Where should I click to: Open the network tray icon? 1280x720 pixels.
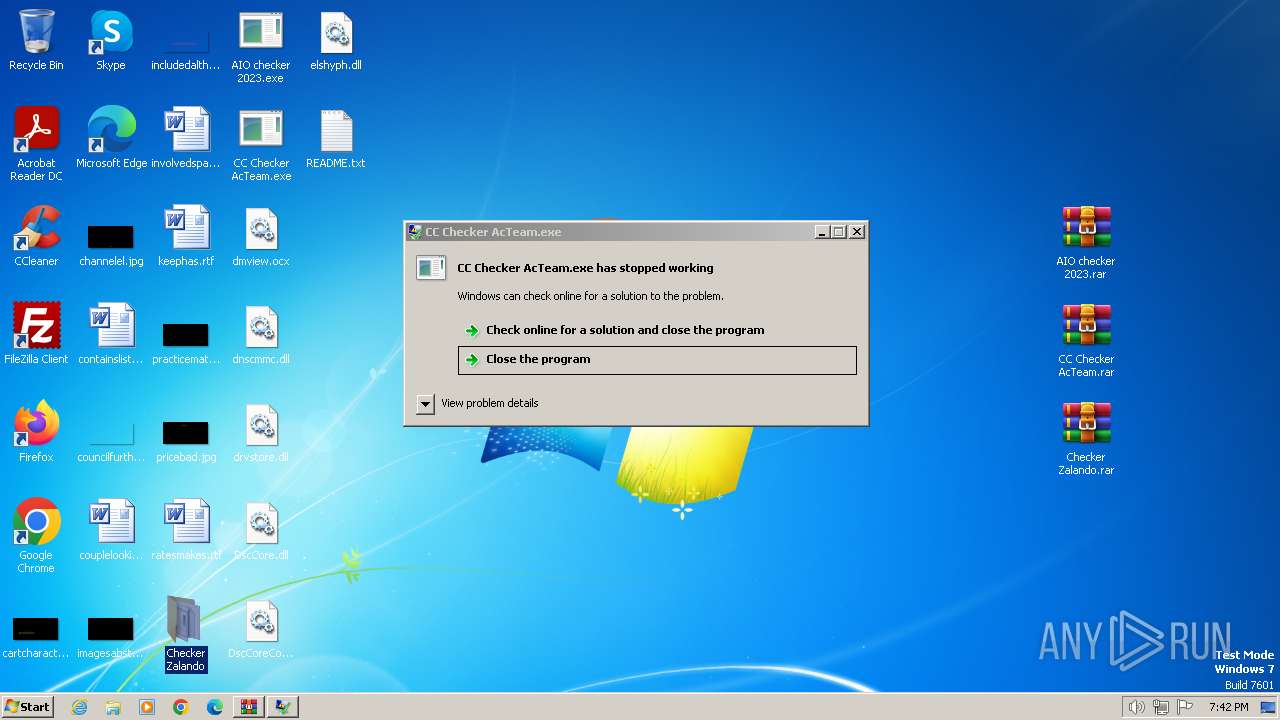[1161, 707]
